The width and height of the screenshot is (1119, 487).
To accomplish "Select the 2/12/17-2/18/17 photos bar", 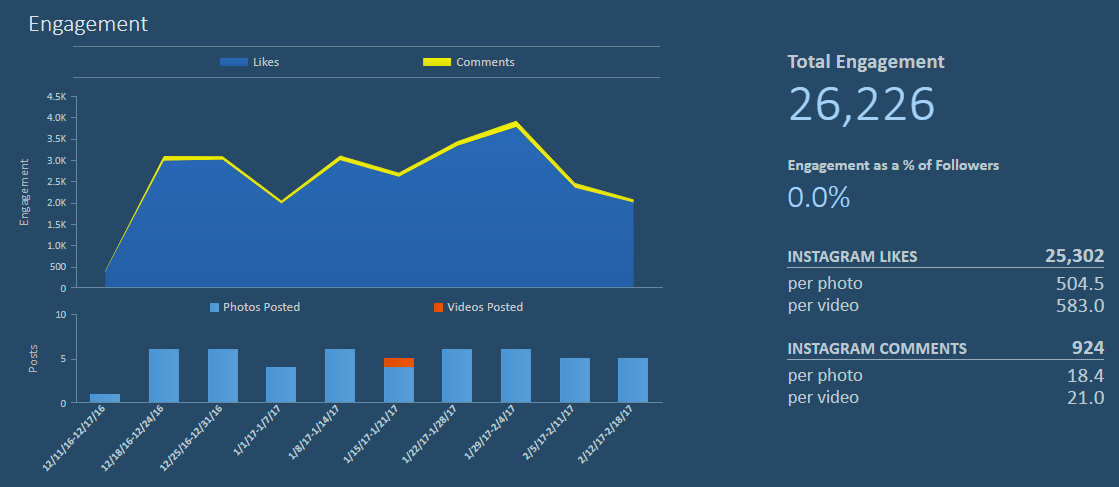I will click(633, 380).
